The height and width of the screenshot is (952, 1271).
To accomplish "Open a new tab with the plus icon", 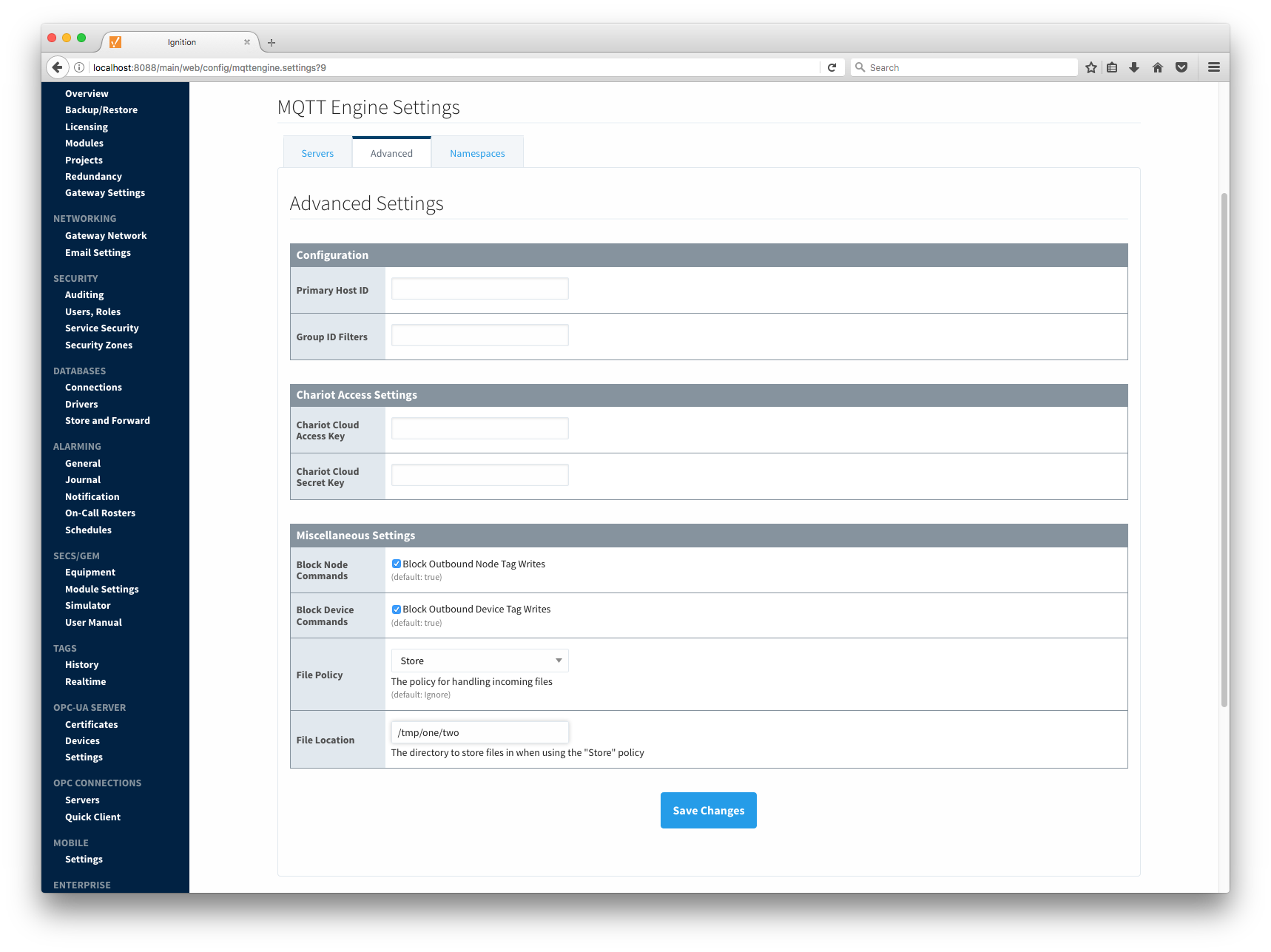I will click(272, 43).
